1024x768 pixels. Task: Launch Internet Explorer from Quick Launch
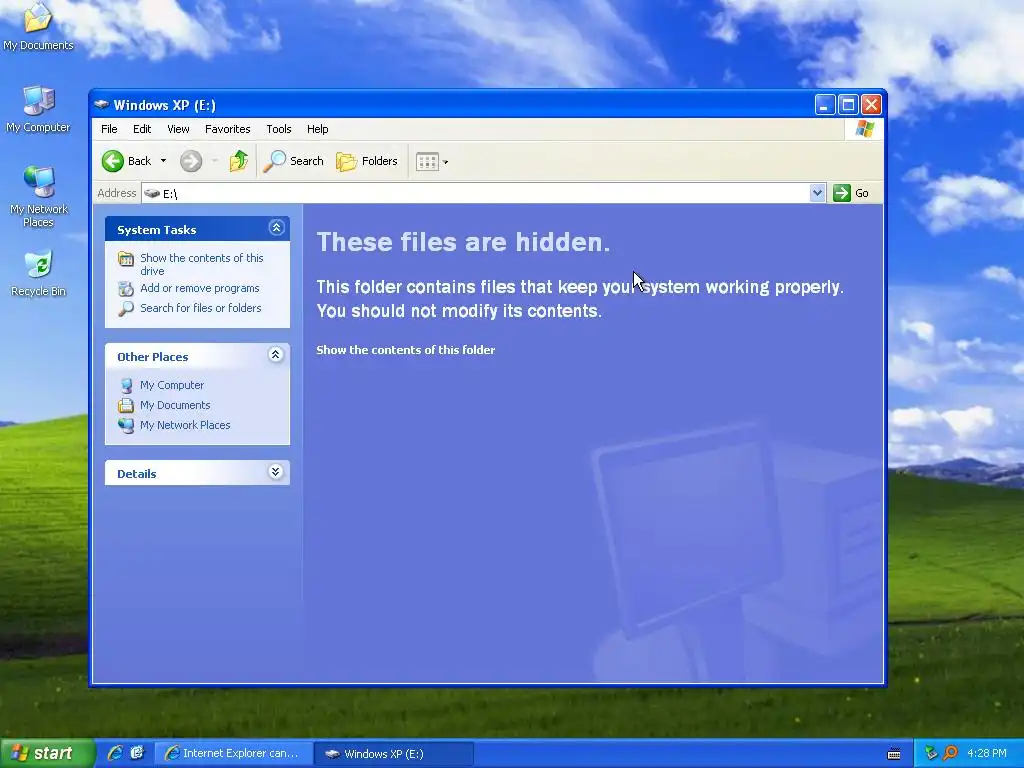pyautogui.click(x=115, y=753)
